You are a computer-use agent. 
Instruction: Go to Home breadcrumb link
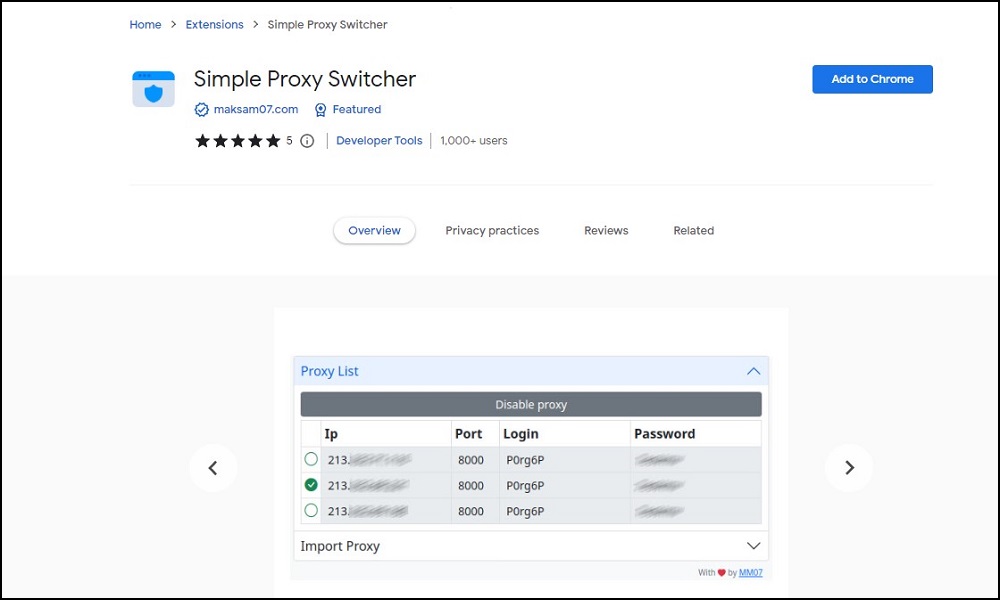[x=145, y=24]
